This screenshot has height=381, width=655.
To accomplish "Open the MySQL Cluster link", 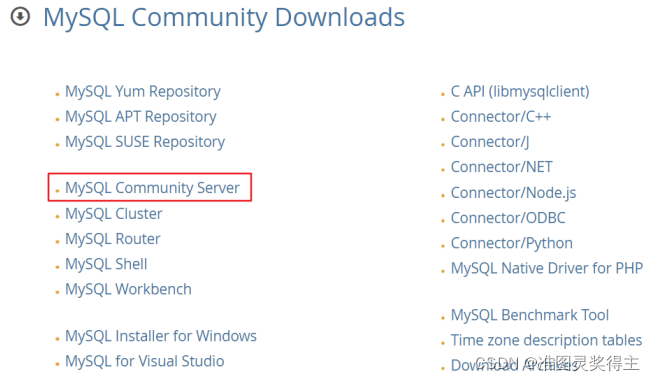I will point(114,214).
